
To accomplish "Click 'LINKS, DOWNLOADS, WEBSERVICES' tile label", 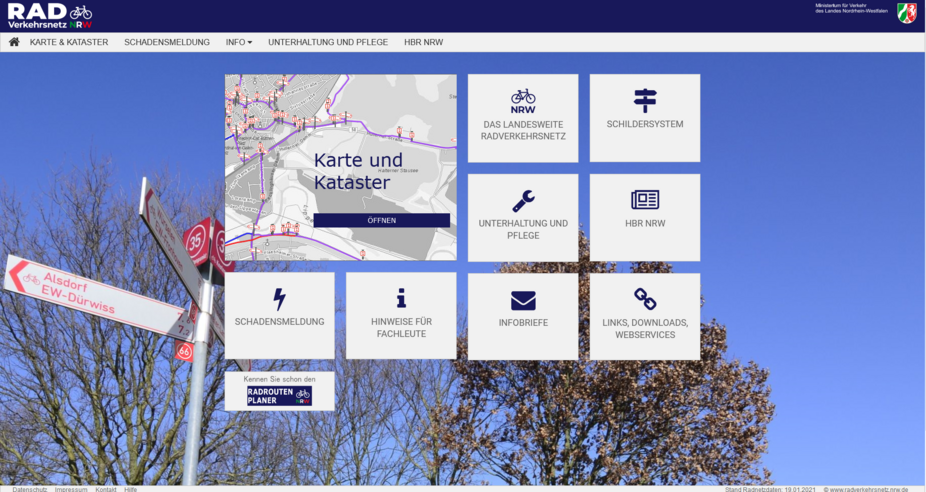I will click(645, 328).
